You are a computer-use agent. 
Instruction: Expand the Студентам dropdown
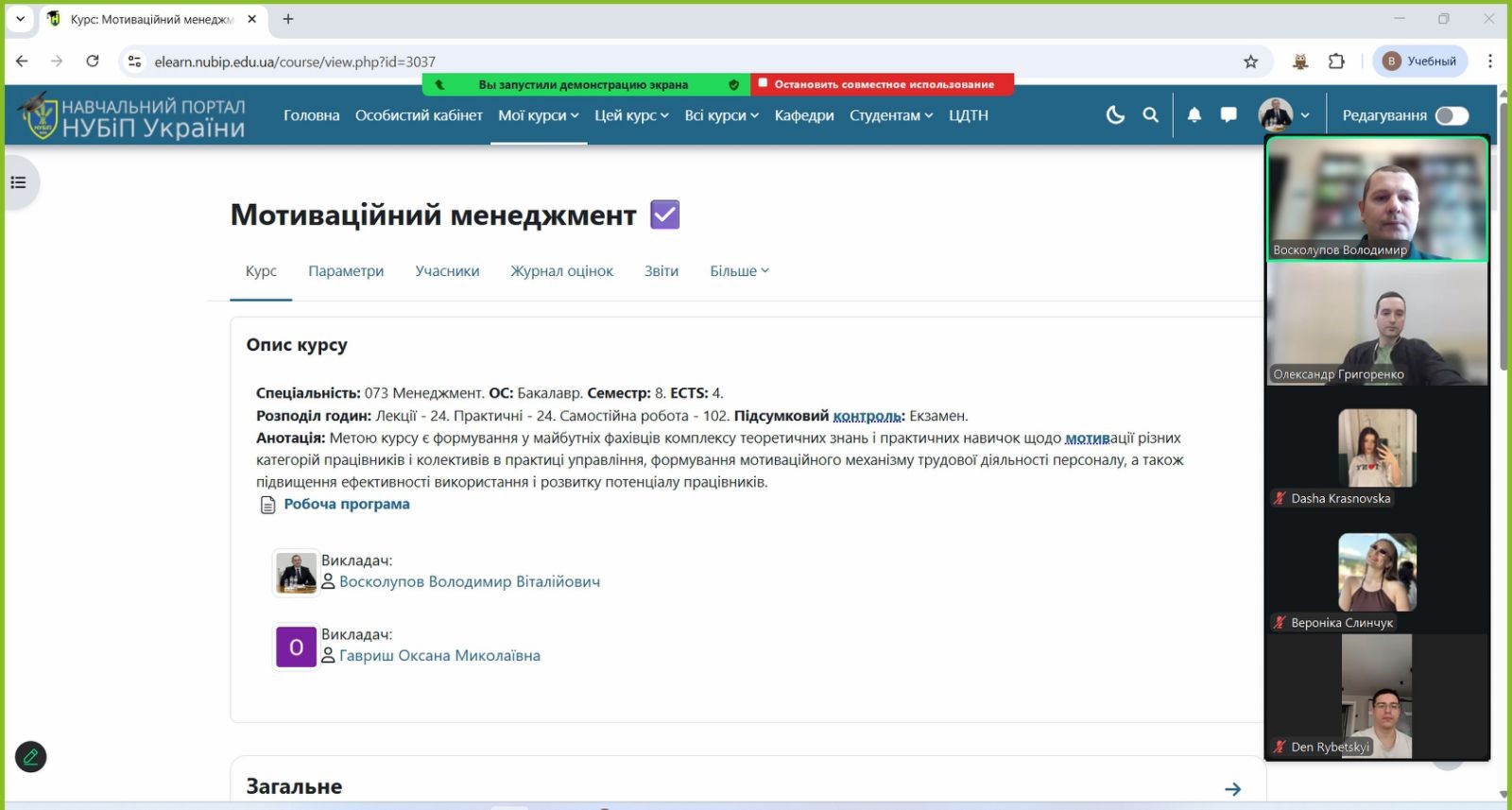891,115
